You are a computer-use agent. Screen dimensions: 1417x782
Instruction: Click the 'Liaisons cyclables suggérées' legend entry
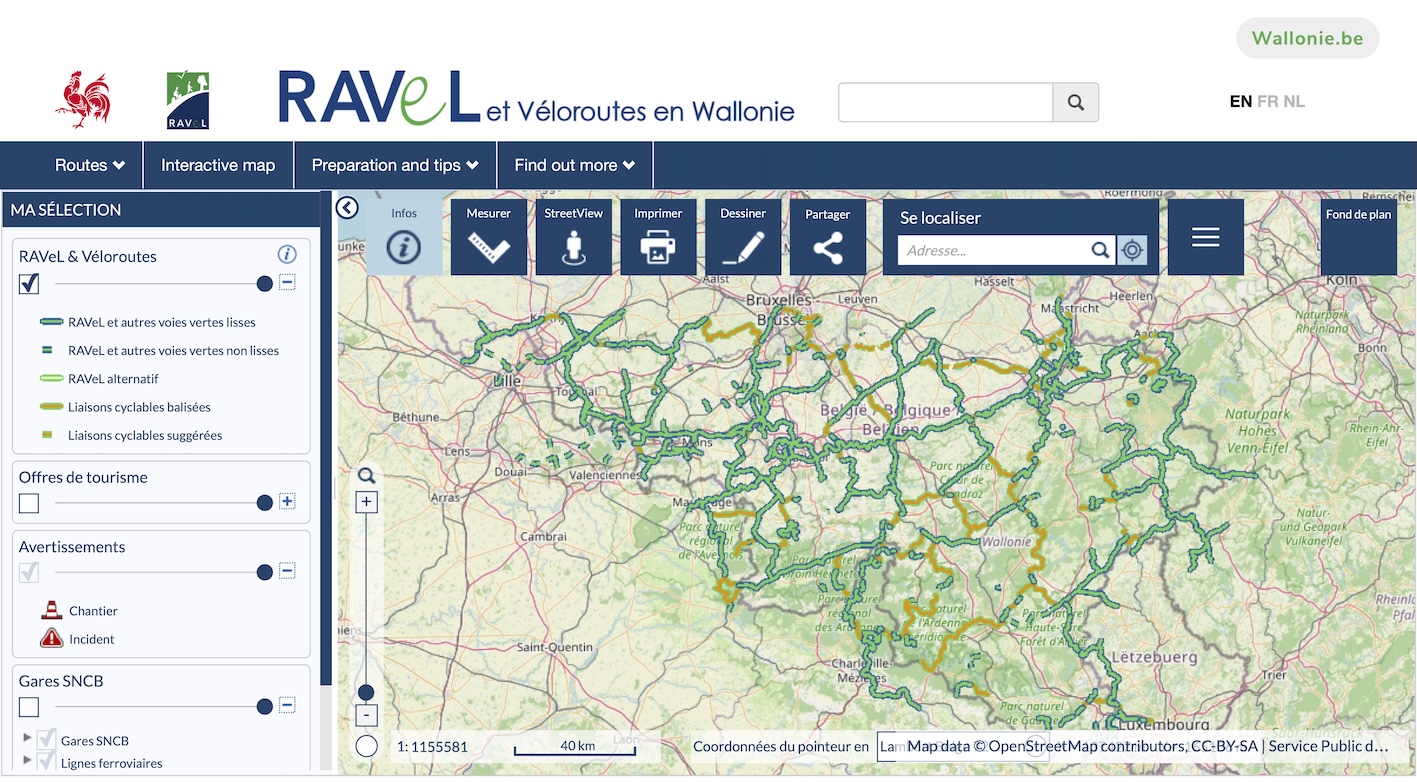point(145,435)
